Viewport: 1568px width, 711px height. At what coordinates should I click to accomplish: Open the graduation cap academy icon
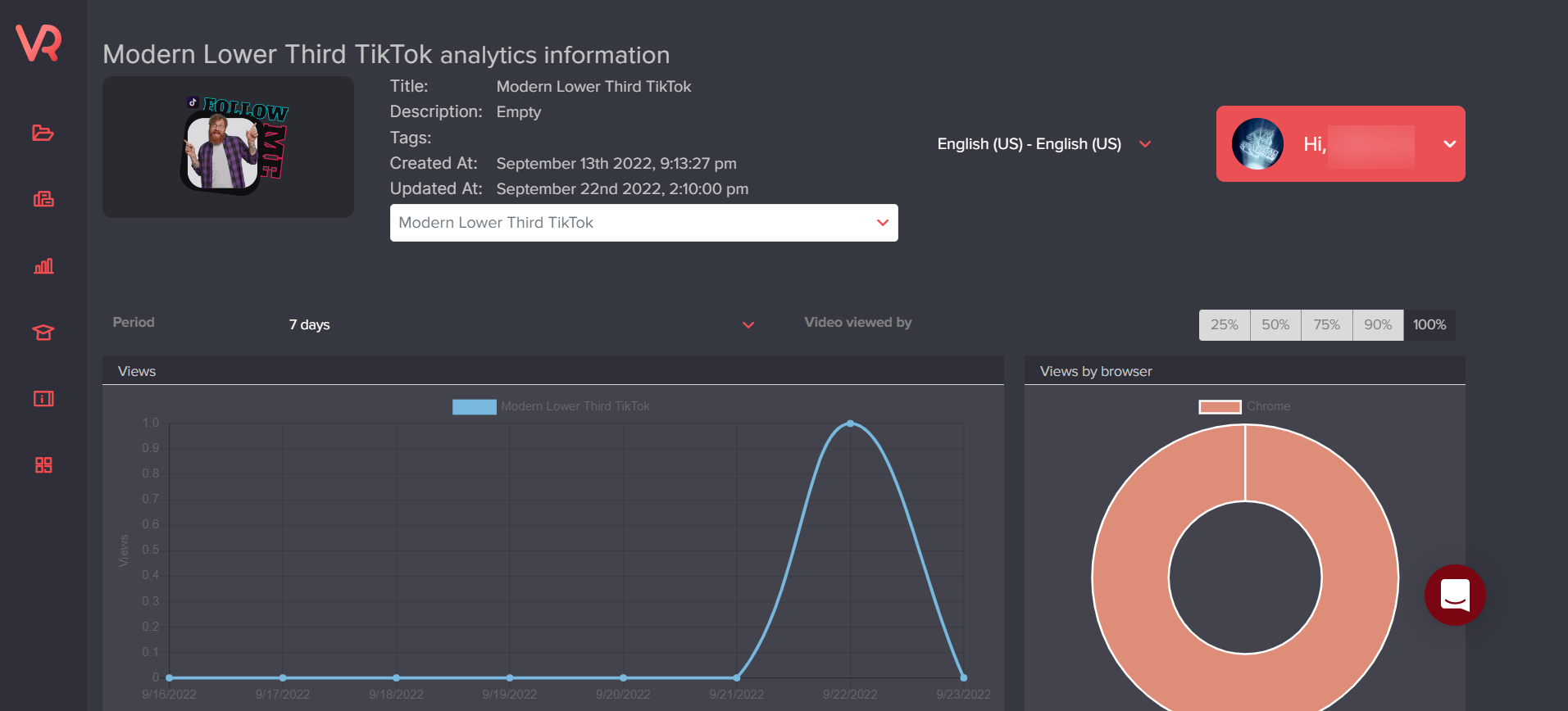click(43, 332)
